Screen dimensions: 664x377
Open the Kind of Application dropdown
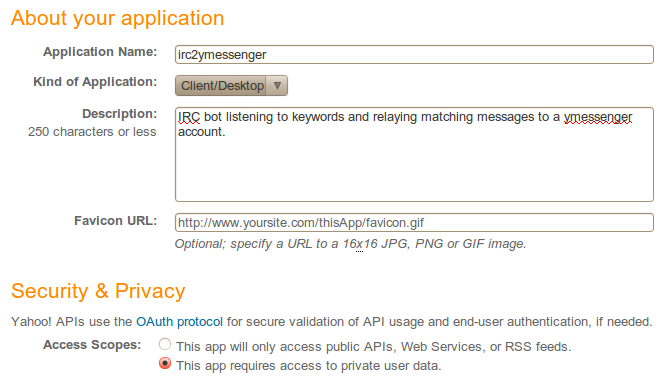[231, 86]
